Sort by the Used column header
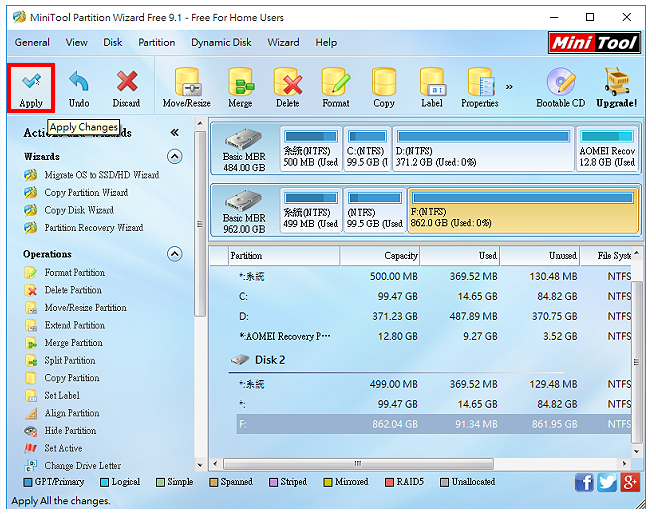This screenshot has width=656, height=514. pos(460,256)
